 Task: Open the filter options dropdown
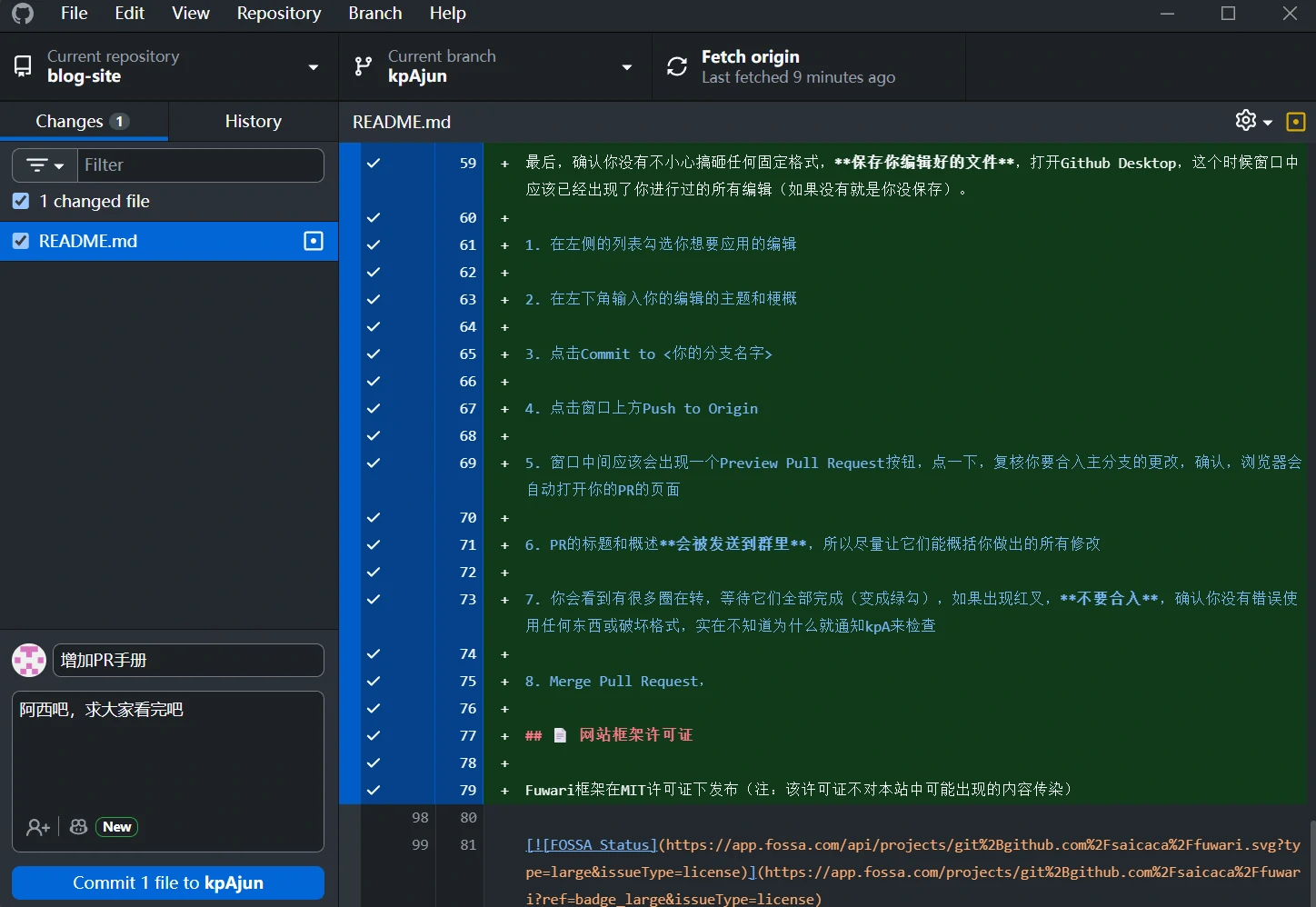[x=45, y=165]
